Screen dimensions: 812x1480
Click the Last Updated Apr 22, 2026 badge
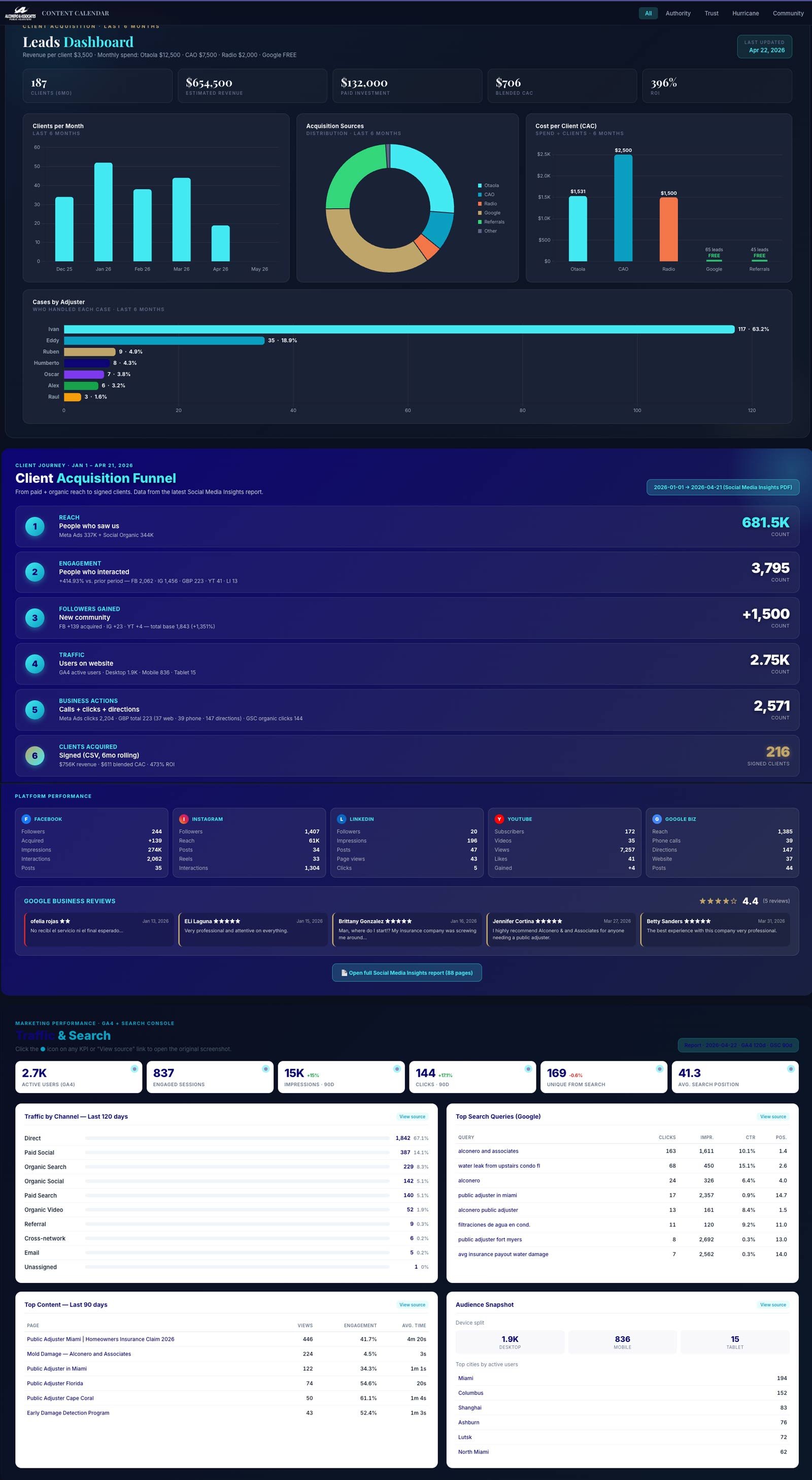764,47
